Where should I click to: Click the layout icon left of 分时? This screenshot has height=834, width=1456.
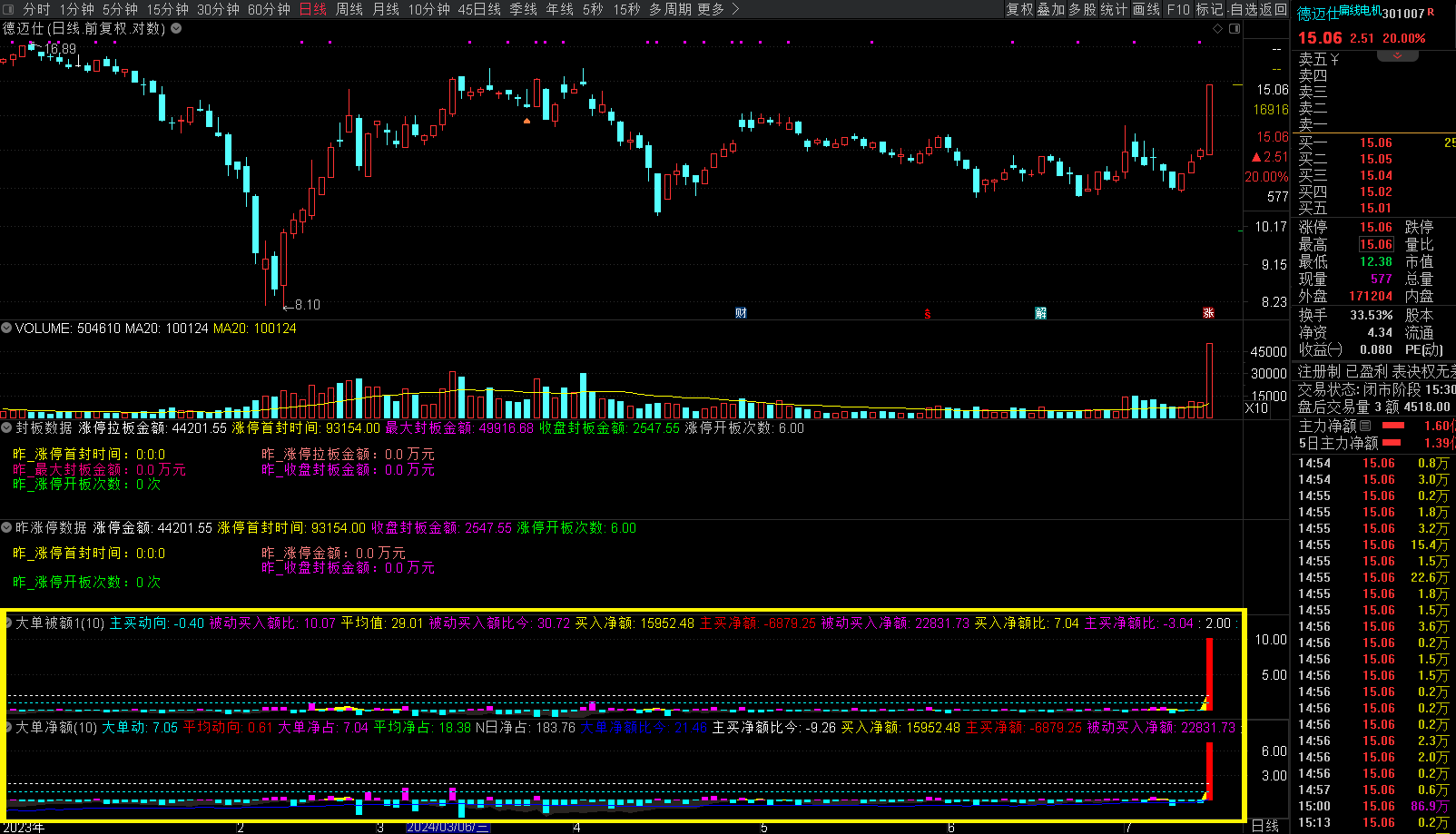point(8,9)
